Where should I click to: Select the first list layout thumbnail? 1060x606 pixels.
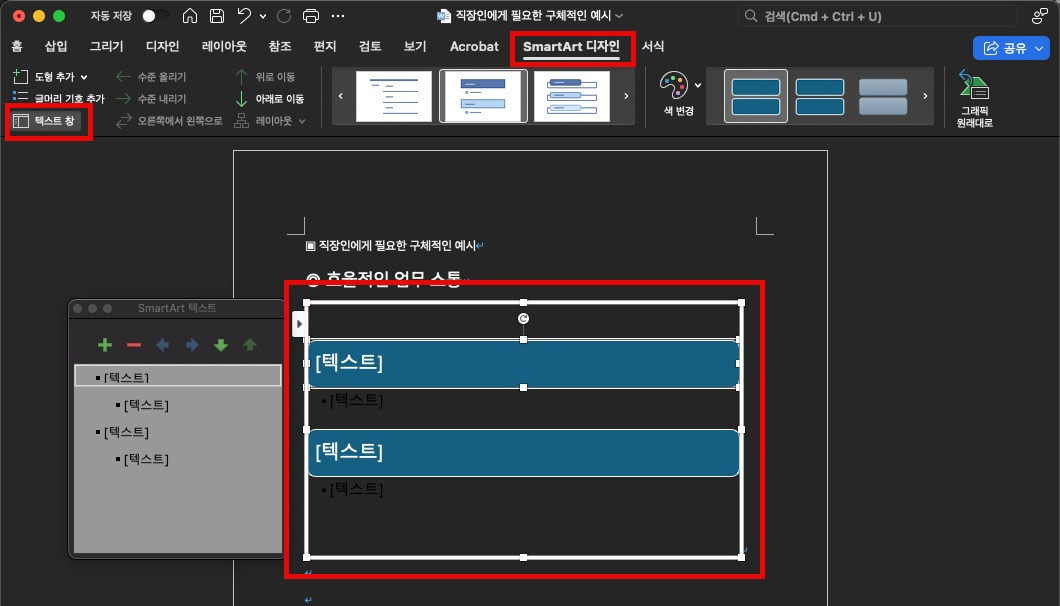(394, 96)
